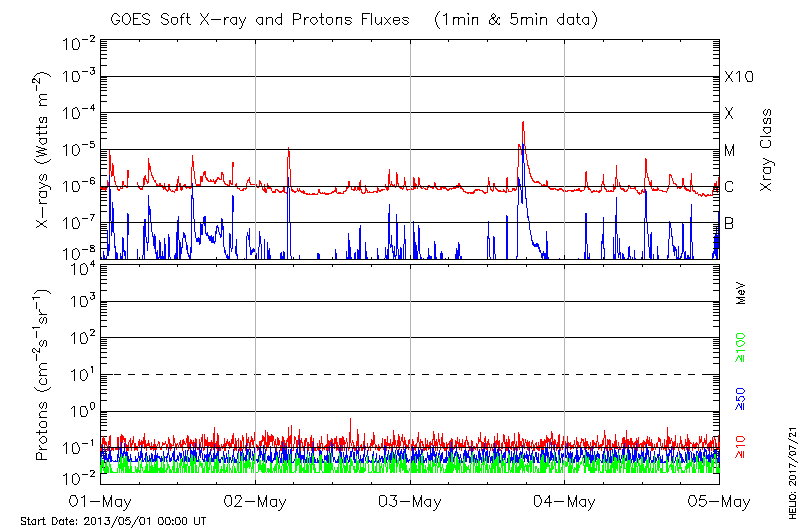This screenshot has height=530, width=800.
Task: Click the C class label on right axis
Action: [x=729, y=187]
